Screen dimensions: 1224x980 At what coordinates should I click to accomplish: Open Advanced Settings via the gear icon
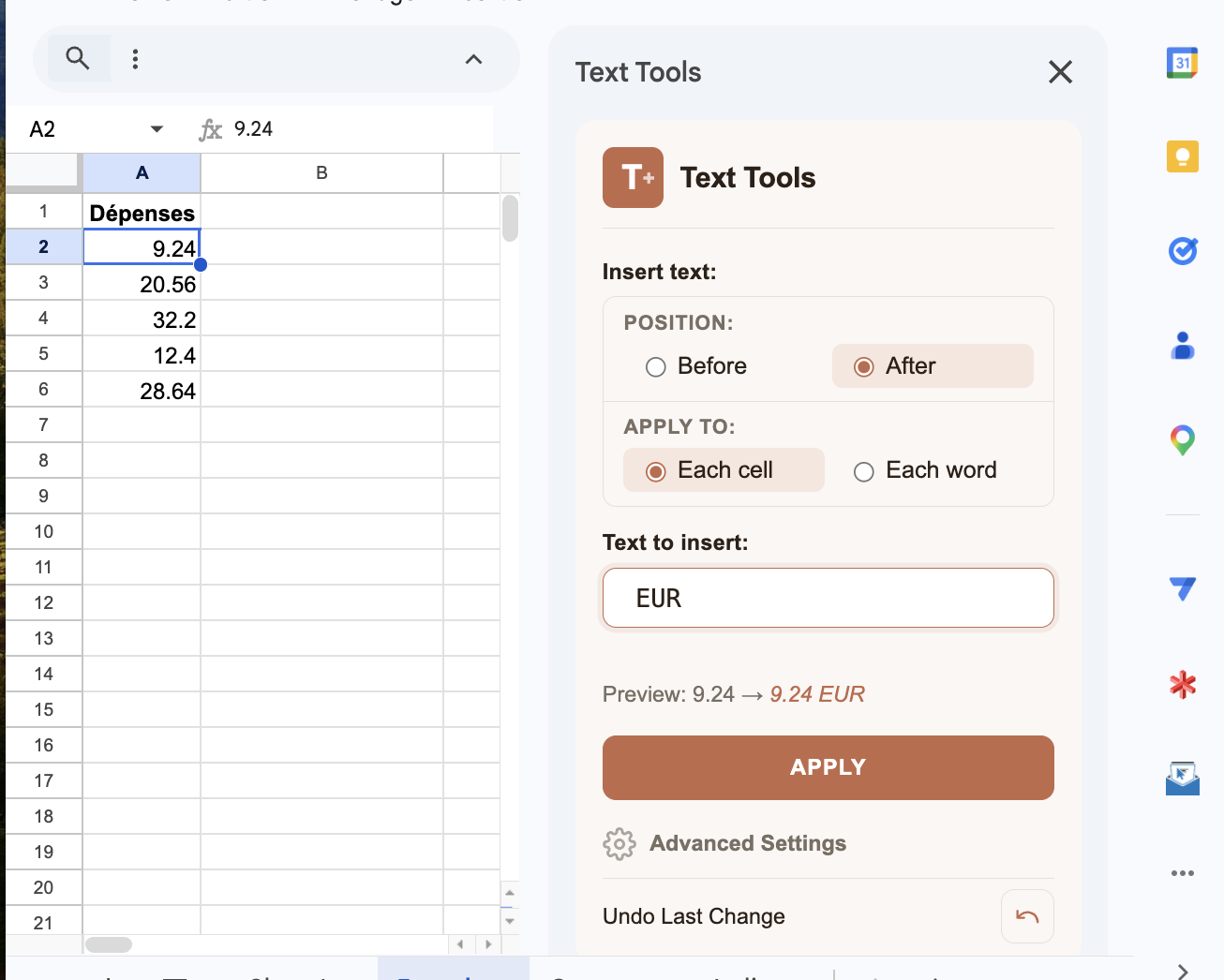[x=619, y=843]
